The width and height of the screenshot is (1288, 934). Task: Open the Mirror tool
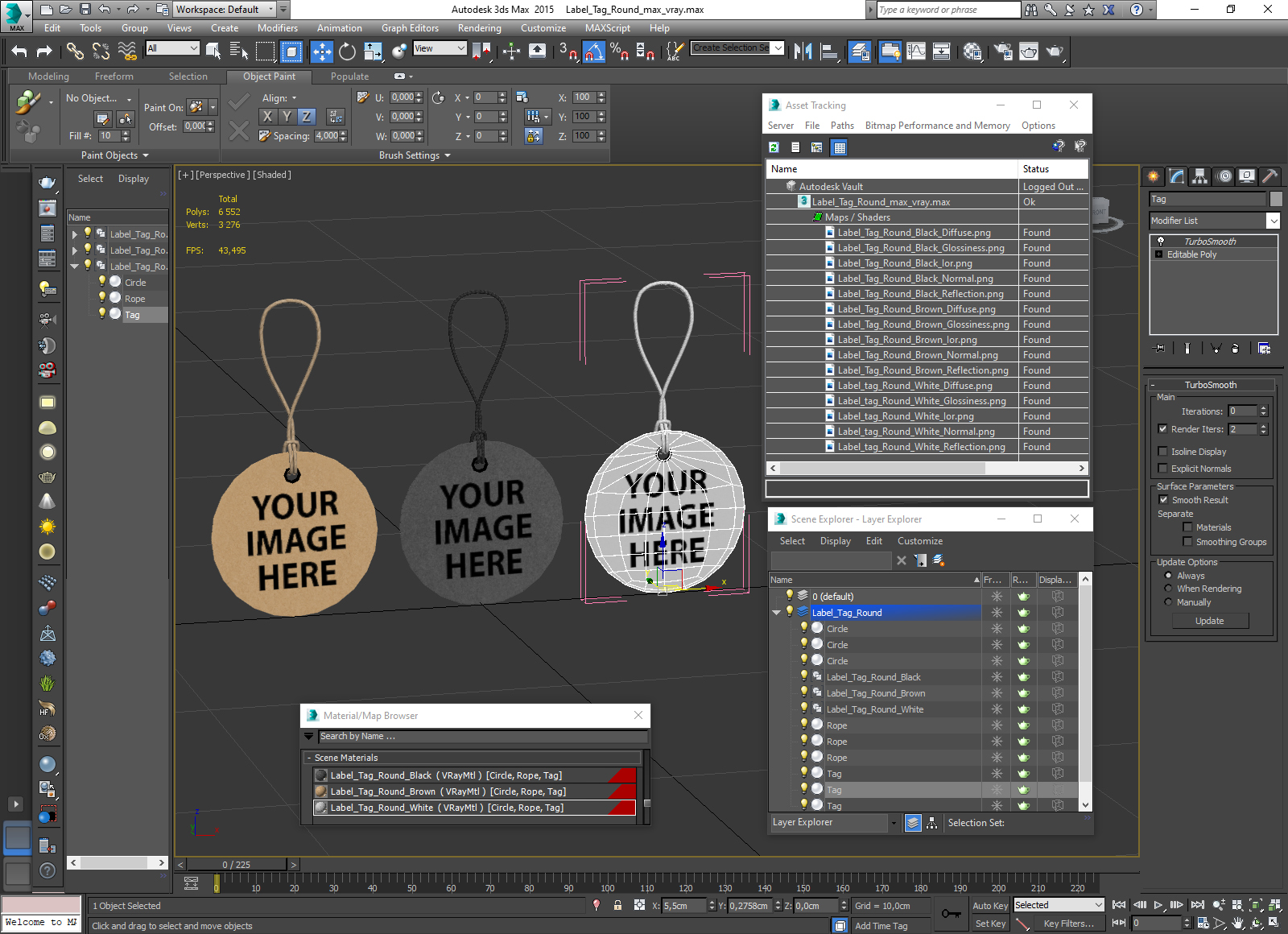click(x=803, y=52)
